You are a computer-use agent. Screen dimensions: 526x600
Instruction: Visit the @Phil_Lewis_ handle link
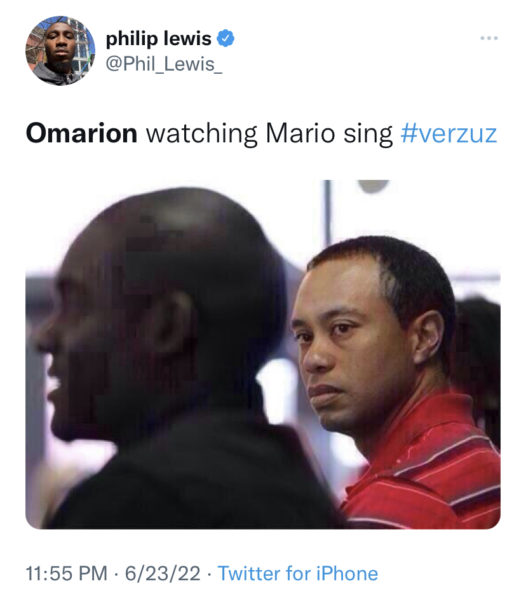click(x=164, y=64)
